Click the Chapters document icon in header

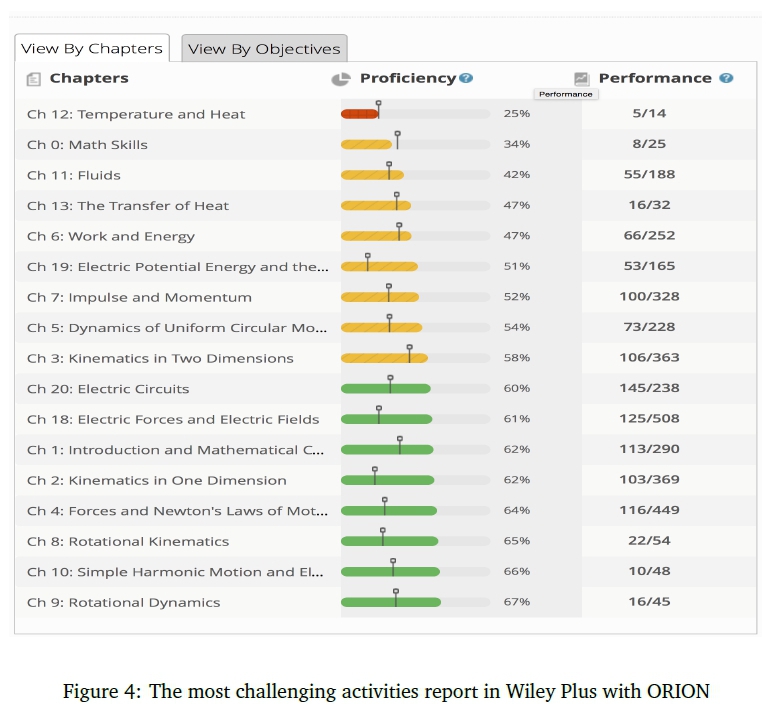click(33, 79)
